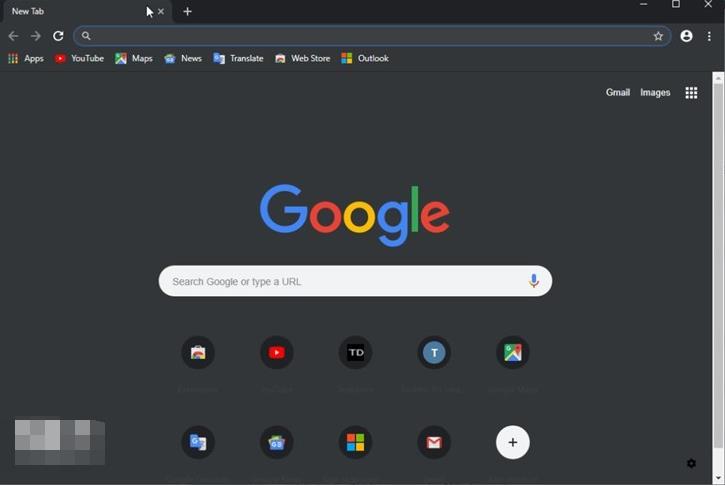Screen dimensions: 725x486
Task: Open the Gmail shortcut tile
Action: (x=434, y=442)
